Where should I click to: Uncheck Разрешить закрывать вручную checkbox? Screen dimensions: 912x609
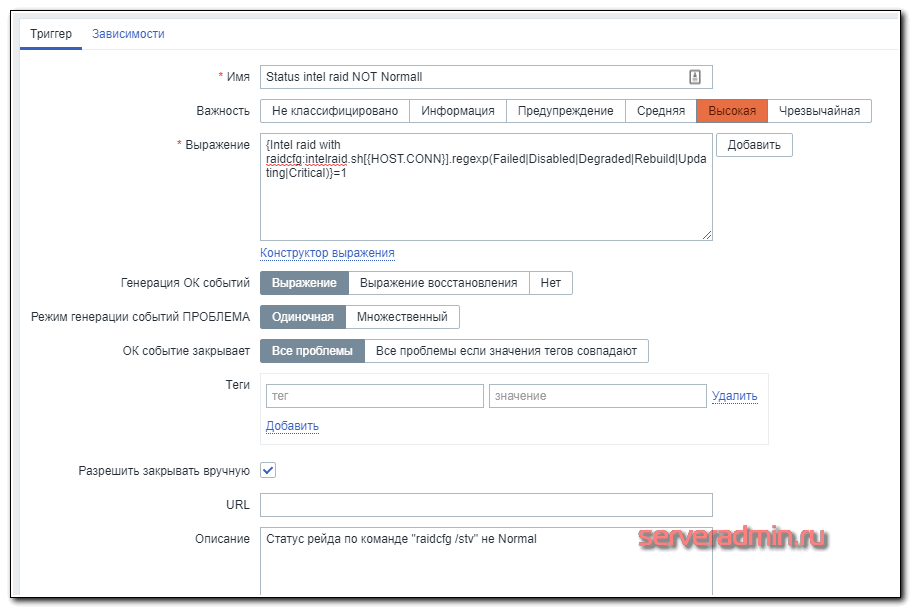click(x=268, y=470)
